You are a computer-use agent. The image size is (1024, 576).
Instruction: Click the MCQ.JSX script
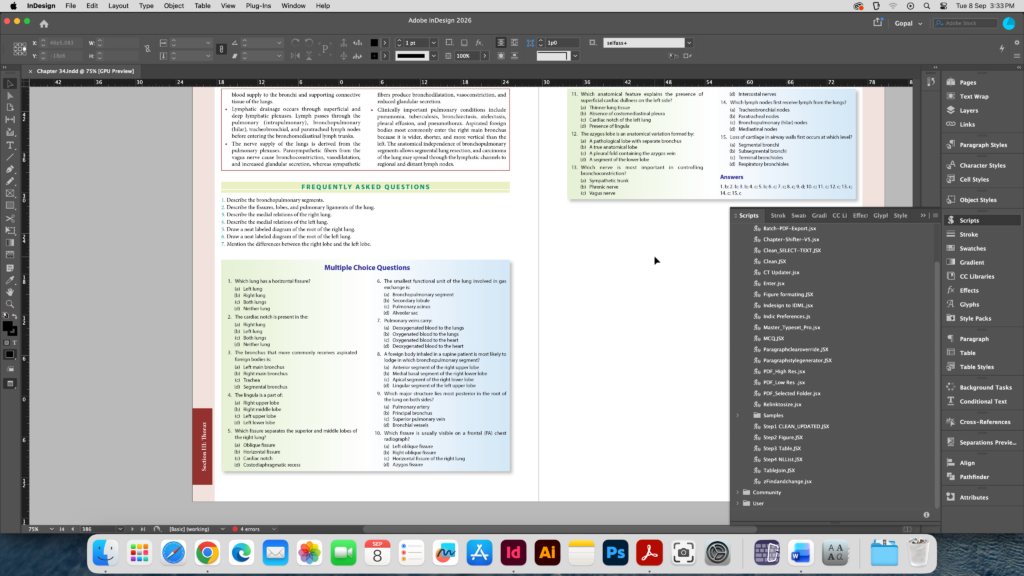(773, 338)
